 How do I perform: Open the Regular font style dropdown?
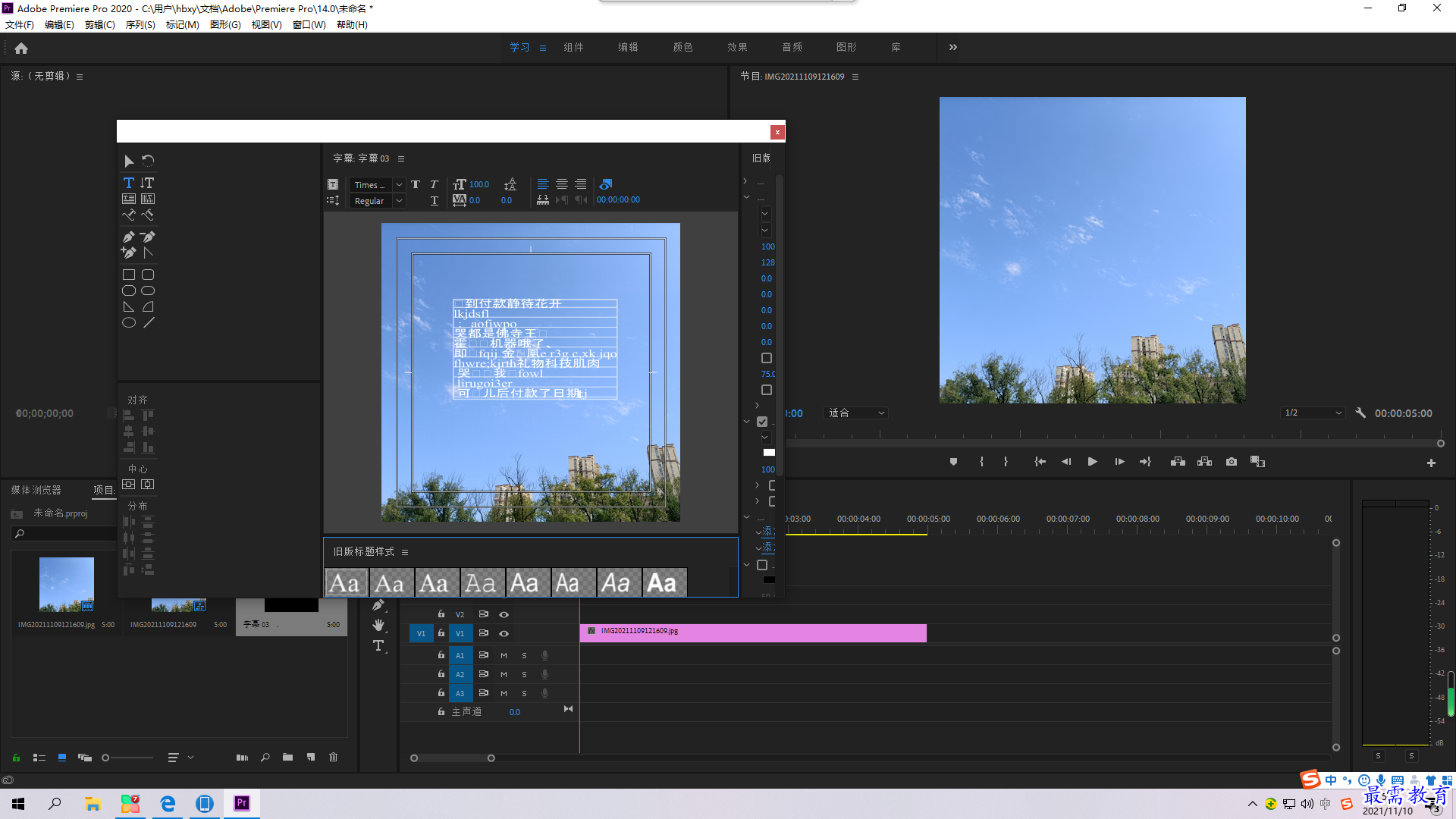click(x=376, y=201)
